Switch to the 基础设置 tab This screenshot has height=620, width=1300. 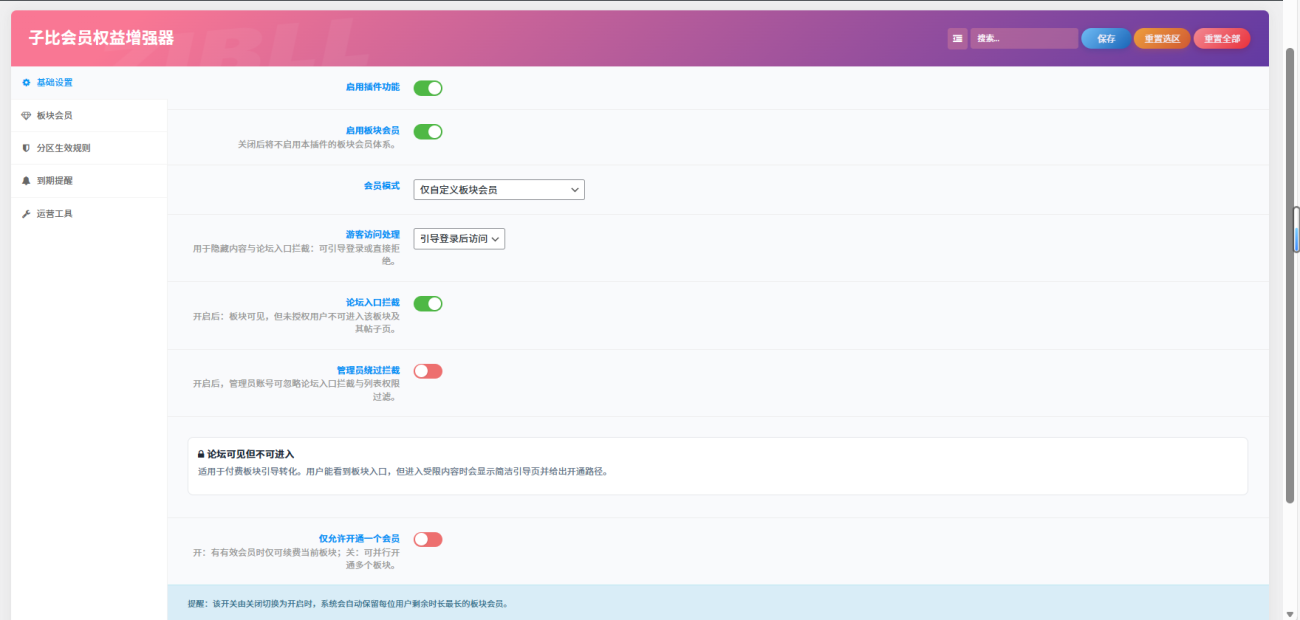coord(54,82)
